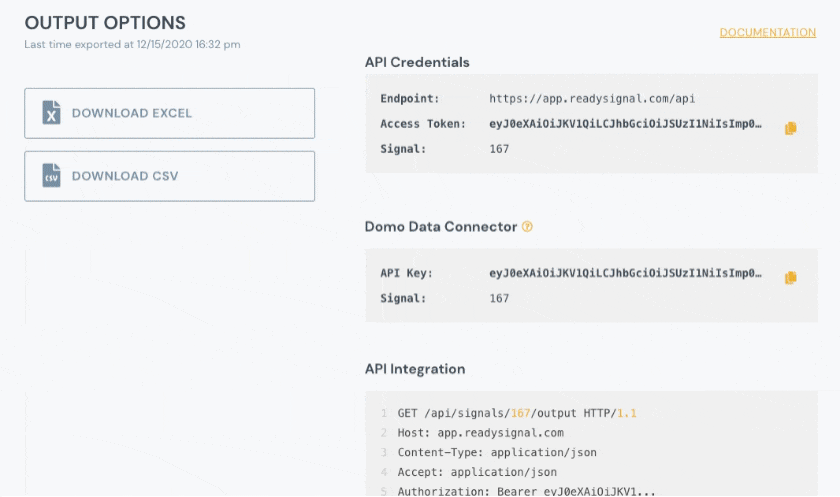Click the API Integration section heading

415,369
